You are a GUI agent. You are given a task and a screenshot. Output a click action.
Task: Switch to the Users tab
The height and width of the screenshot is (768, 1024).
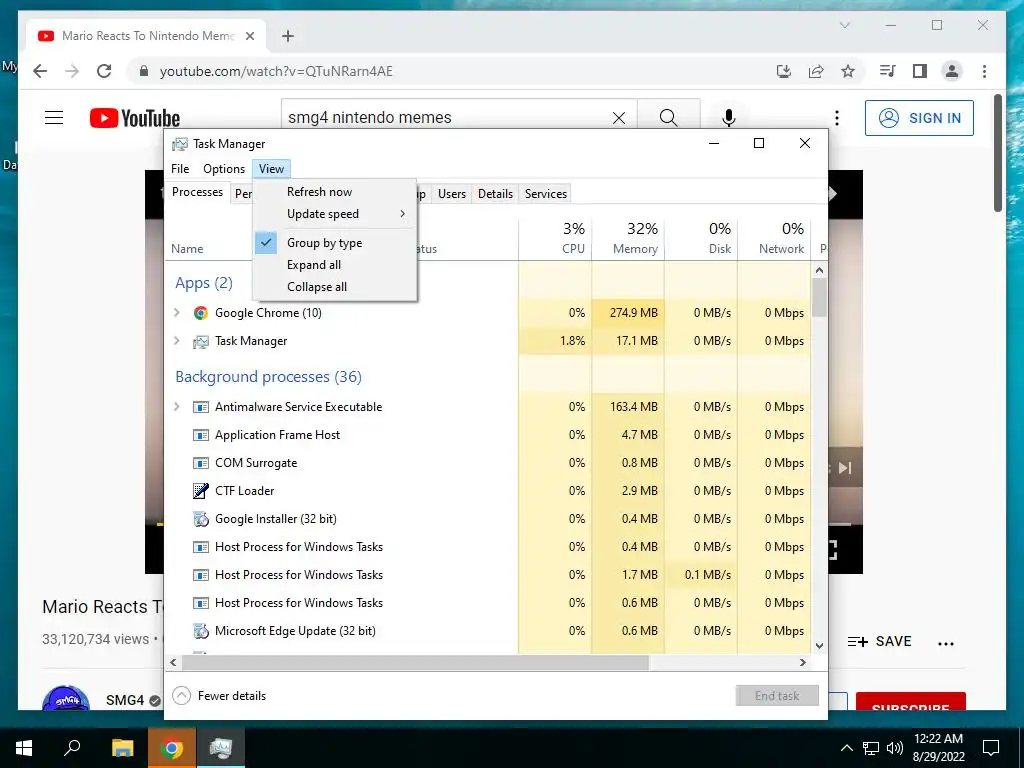pyautogui.click(x=452, y=194)
